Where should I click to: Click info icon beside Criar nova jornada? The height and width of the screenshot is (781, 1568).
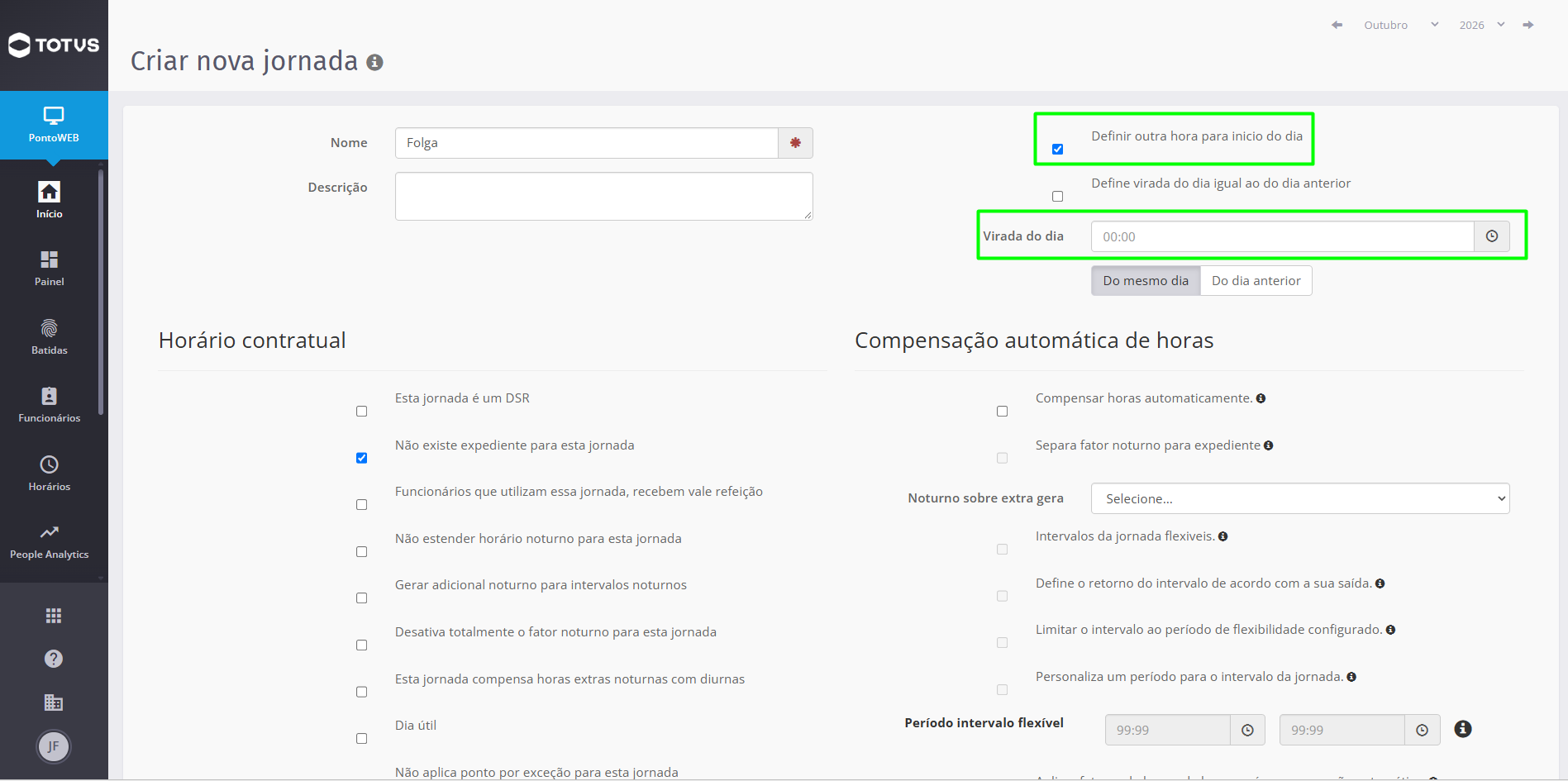374,62
